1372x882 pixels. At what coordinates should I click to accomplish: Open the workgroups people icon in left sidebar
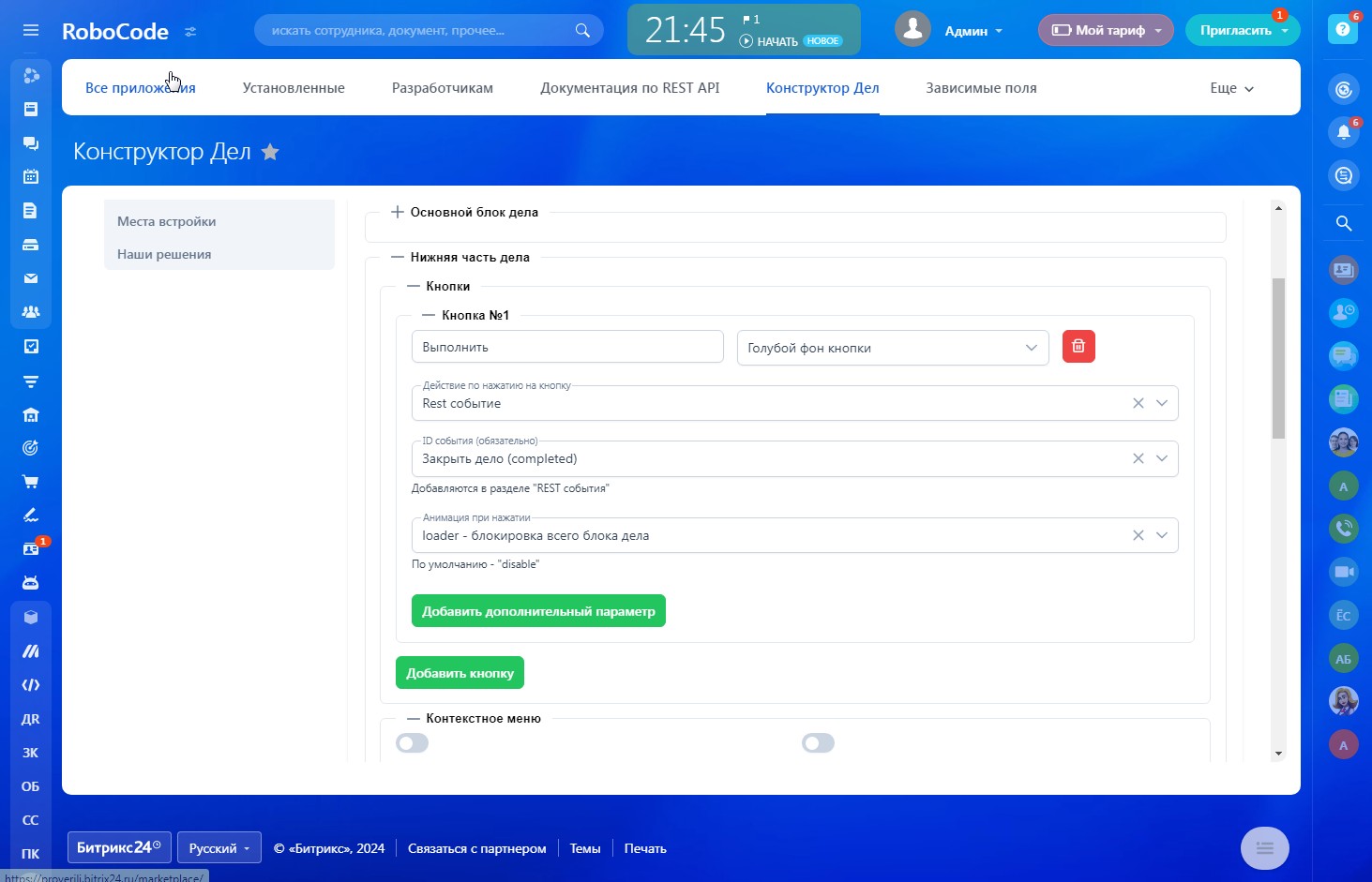click(31, 312)
